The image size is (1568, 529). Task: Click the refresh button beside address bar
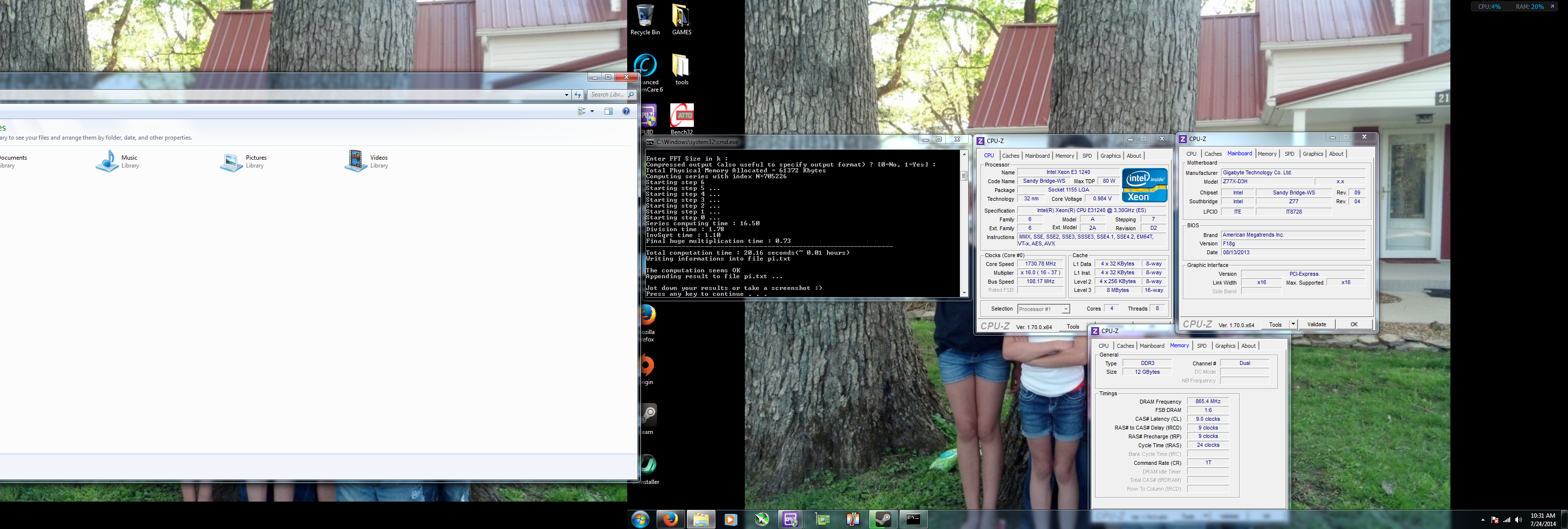click(x=578, y=95)
